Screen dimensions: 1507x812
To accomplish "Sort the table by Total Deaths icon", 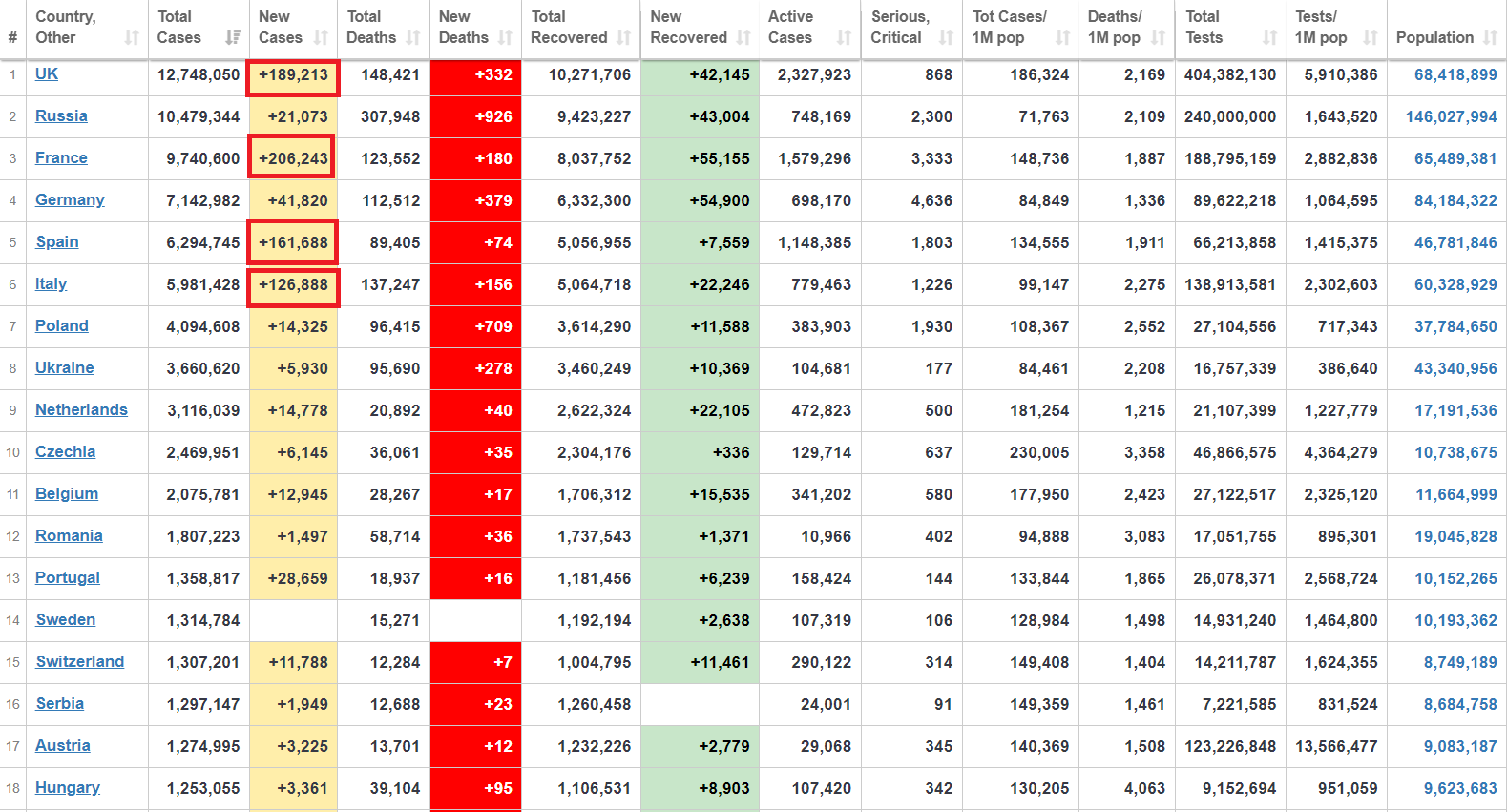I will coord(413,37).
